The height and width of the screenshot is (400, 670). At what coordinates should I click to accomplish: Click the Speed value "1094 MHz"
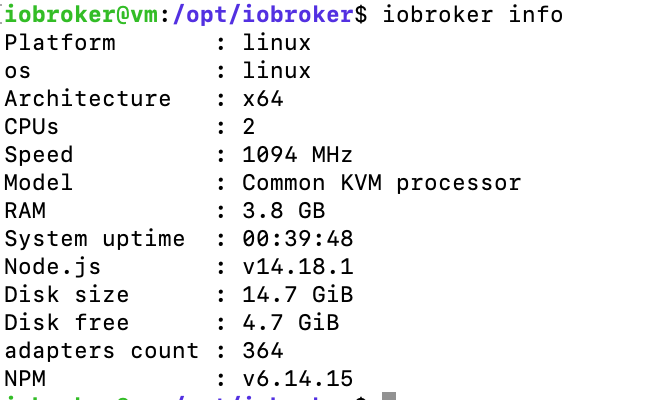click(297, 155)
